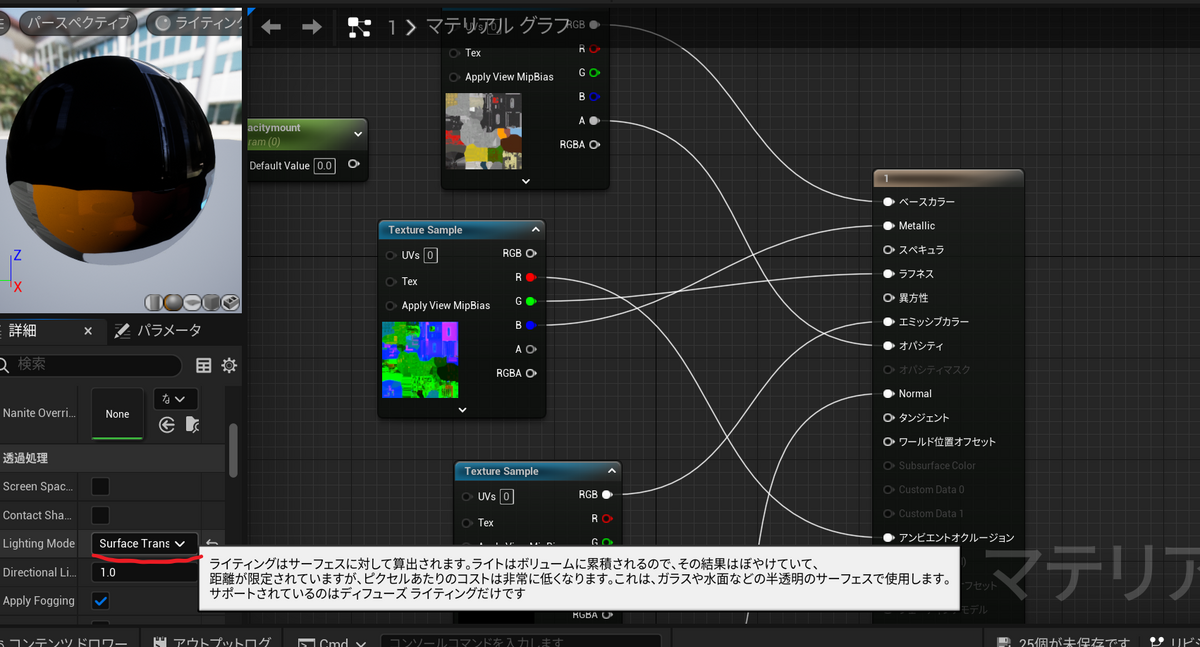Viewport: 1200px width, 647px height.
Task: Focus the 検索 search field
Action: pyautogui.click(x=90, y=365)
